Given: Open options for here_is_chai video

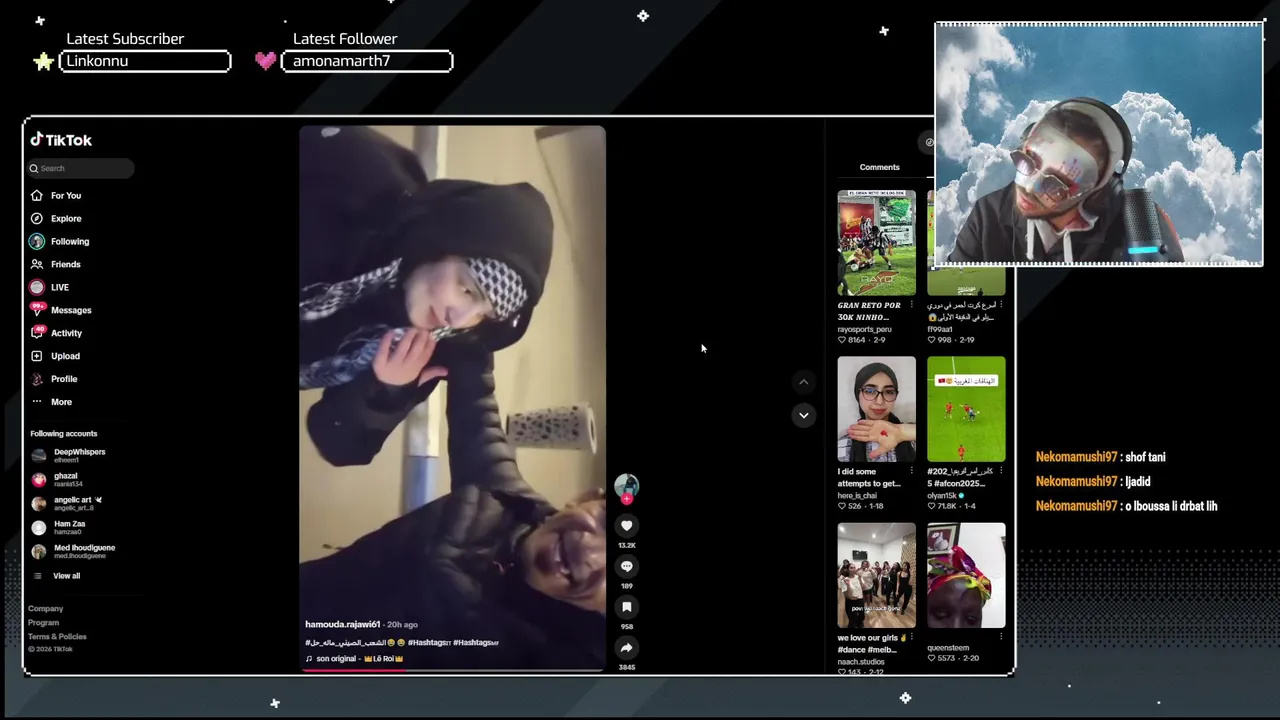Looking at the screenshot, I should pyautogui.click(x=911, y=471).
